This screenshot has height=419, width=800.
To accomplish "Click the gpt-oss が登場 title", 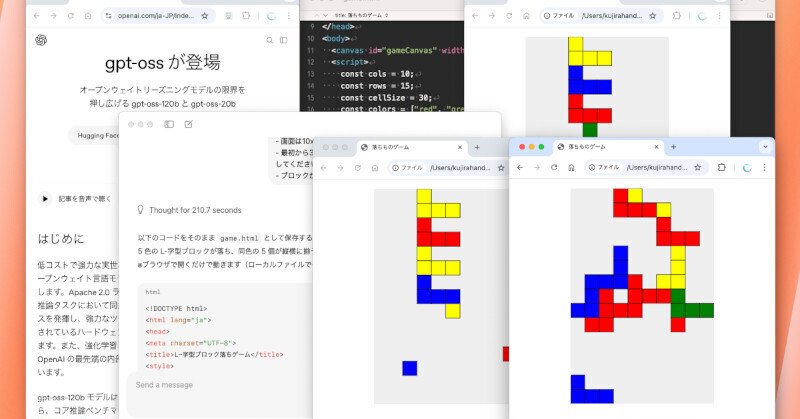I will 163,63.
